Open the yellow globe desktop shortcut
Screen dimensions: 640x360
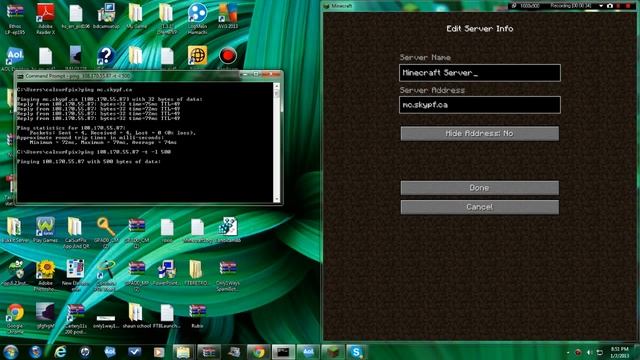(197, 56)
